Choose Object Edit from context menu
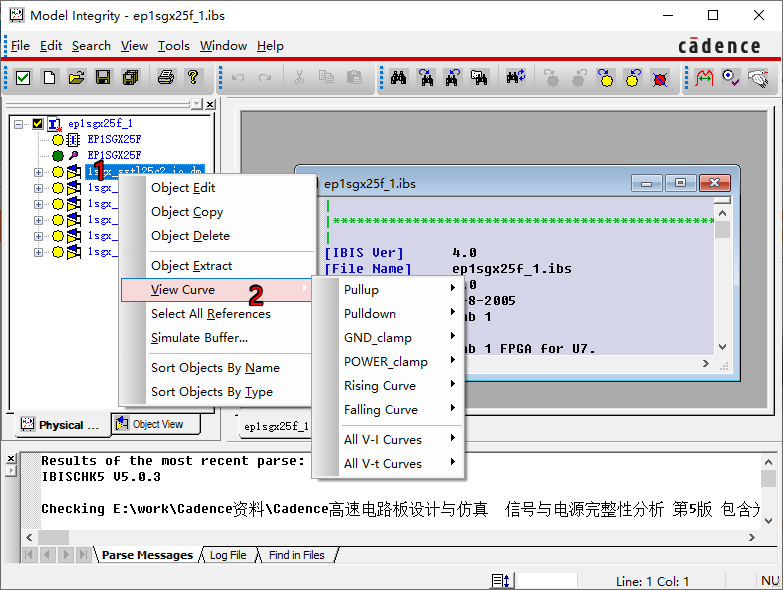Viewport: 783px width, 590px height. 218,188
